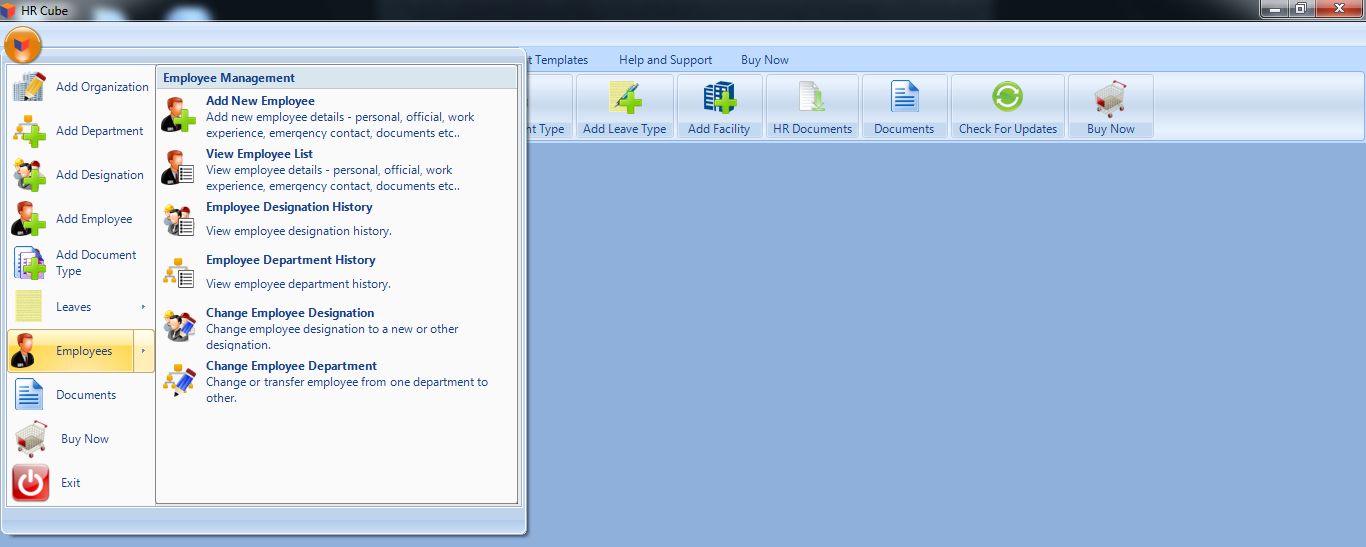Click the Add New Employee icon in submenu
The height and width of the screenshot is (547, 1366).
coord(179,115)
